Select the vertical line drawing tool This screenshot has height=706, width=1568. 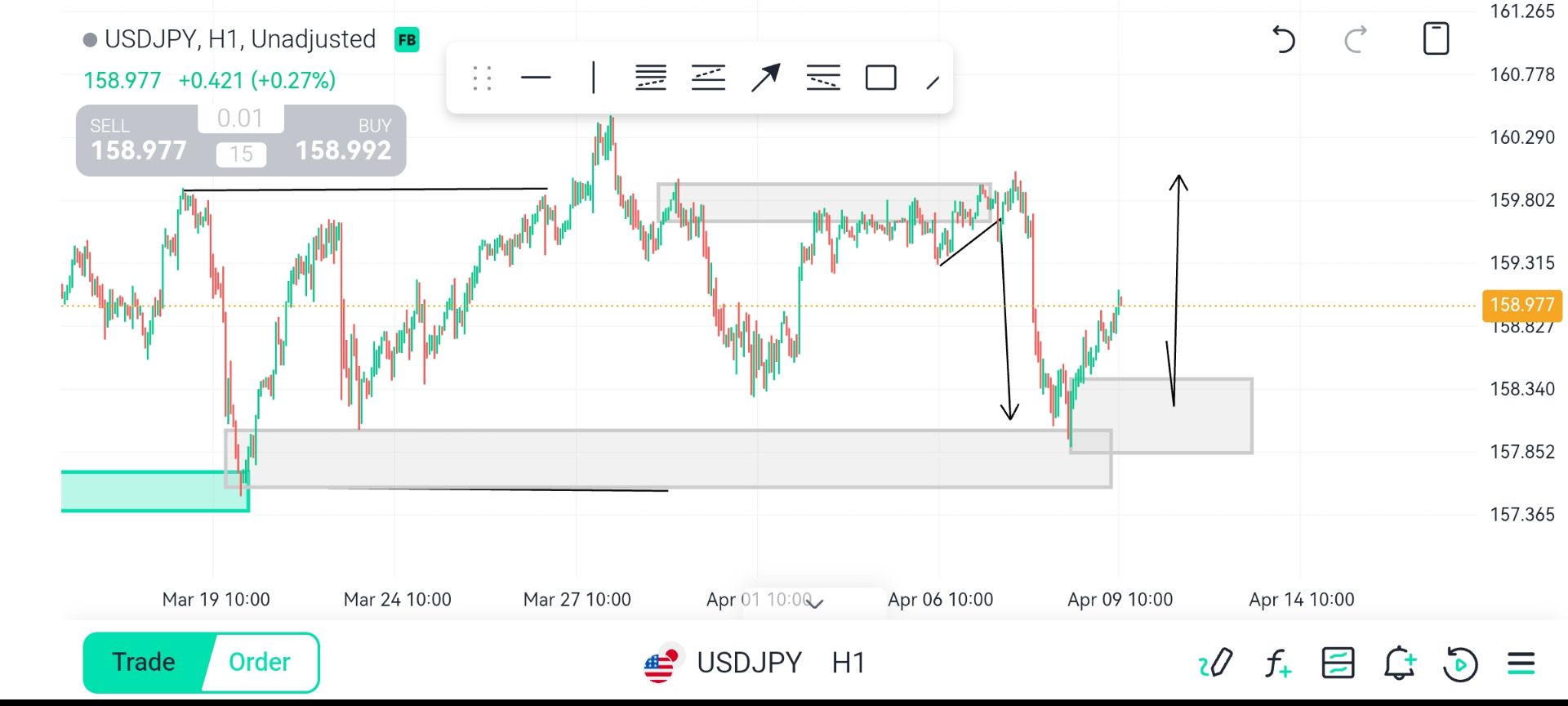click(594, 78)
